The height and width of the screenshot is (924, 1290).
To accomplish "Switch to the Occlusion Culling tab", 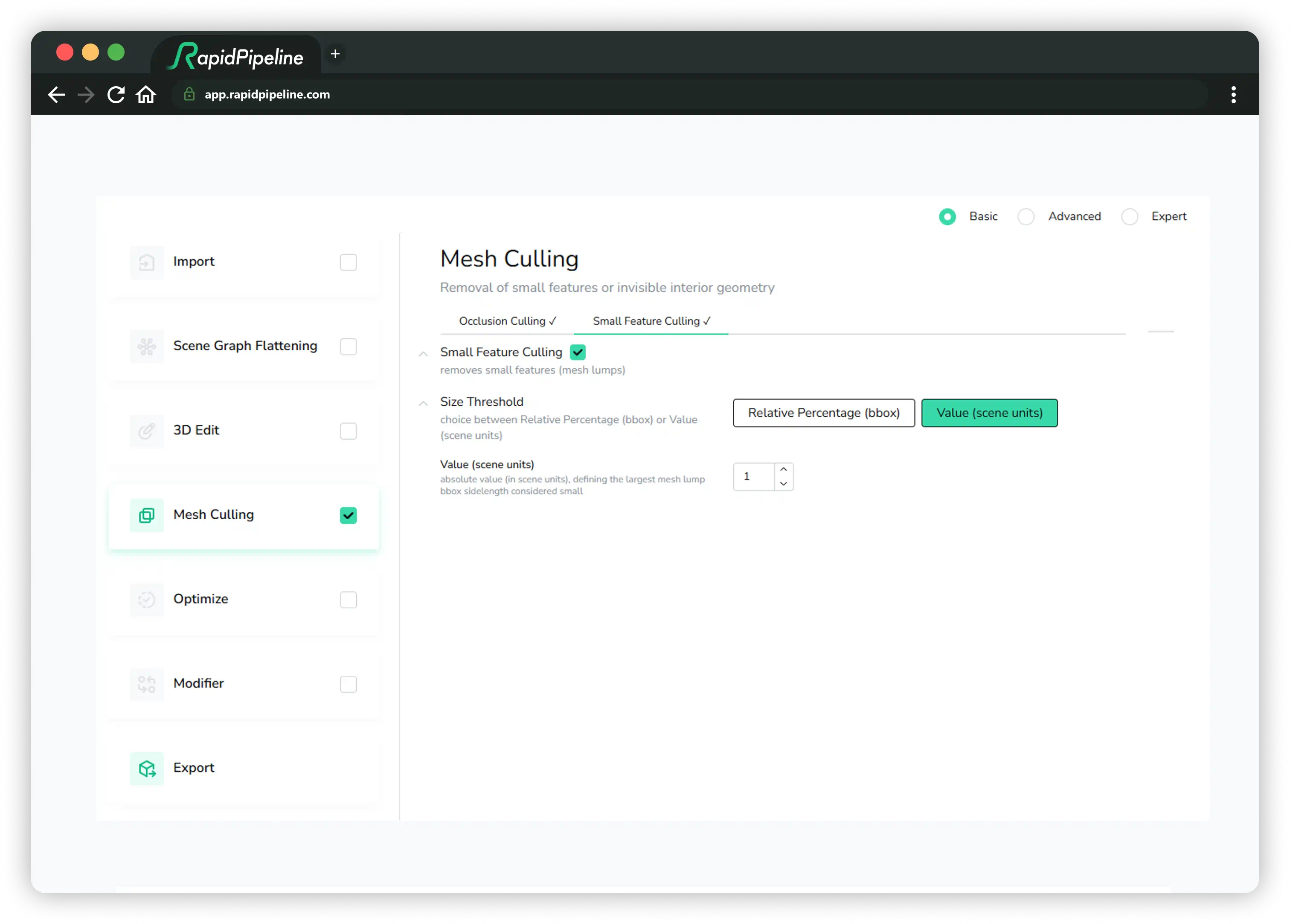I will (502, 320).
